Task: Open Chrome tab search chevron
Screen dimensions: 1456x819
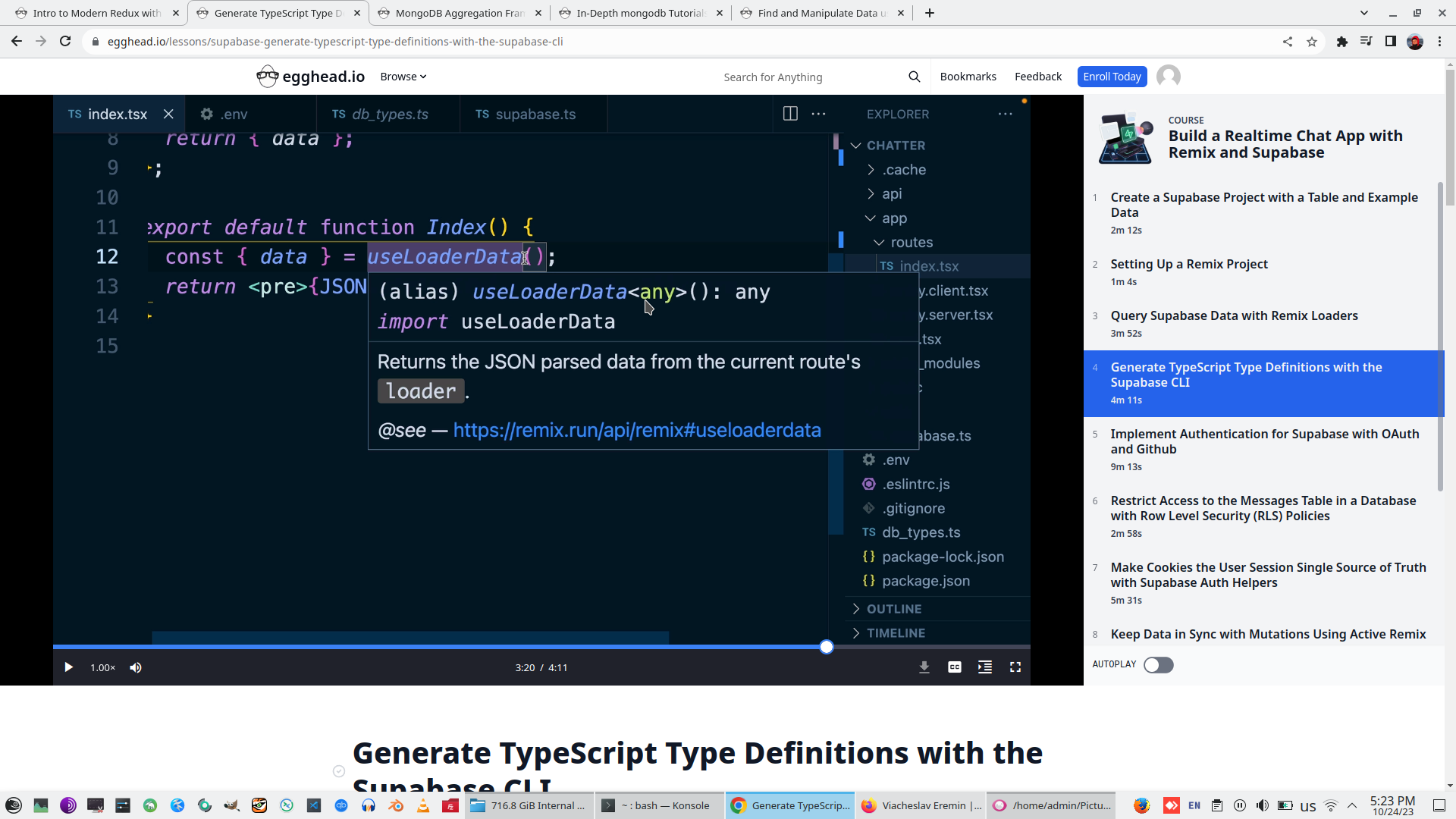Action: tap(1363, 13)
